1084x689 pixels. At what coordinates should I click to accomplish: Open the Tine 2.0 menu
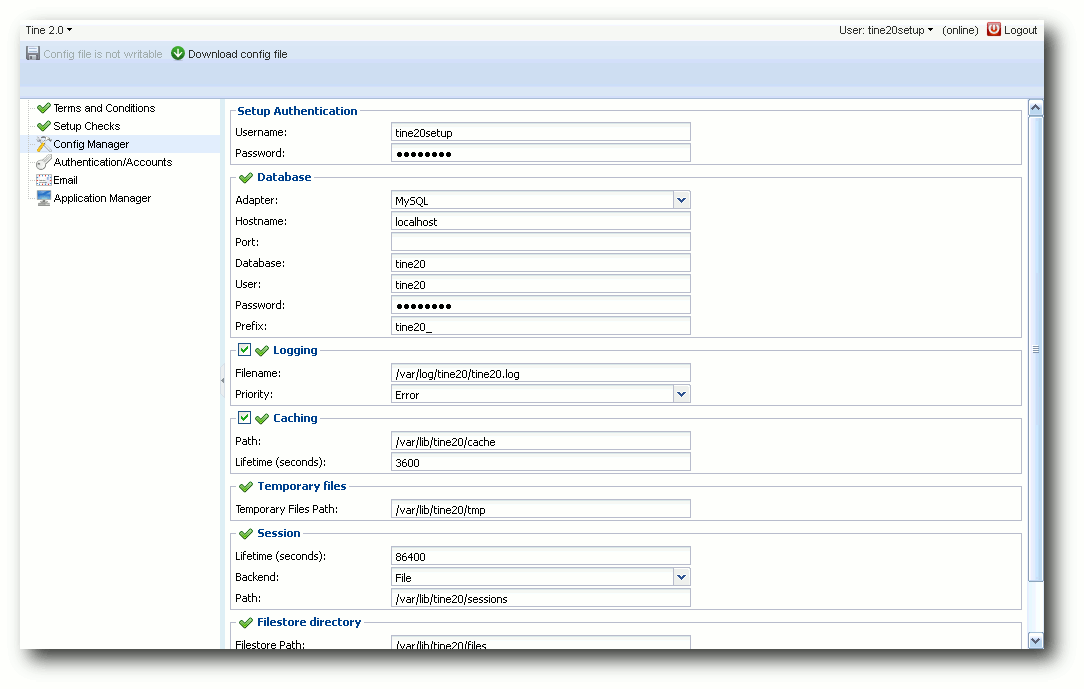[x=48, y=30]
